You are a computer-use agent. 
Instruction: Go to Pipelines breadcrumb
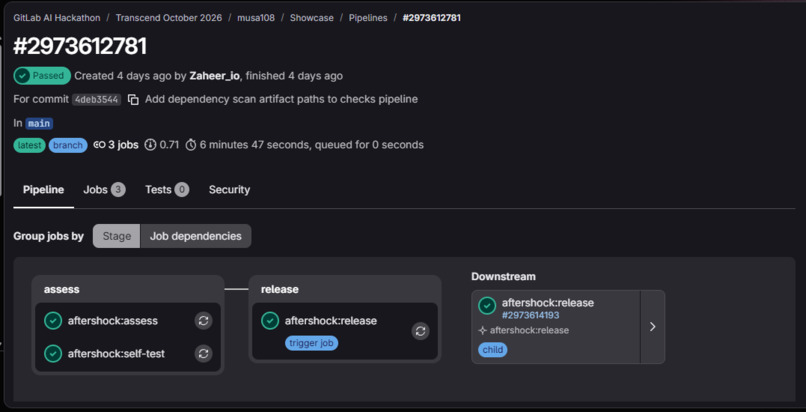pos(368,18)
